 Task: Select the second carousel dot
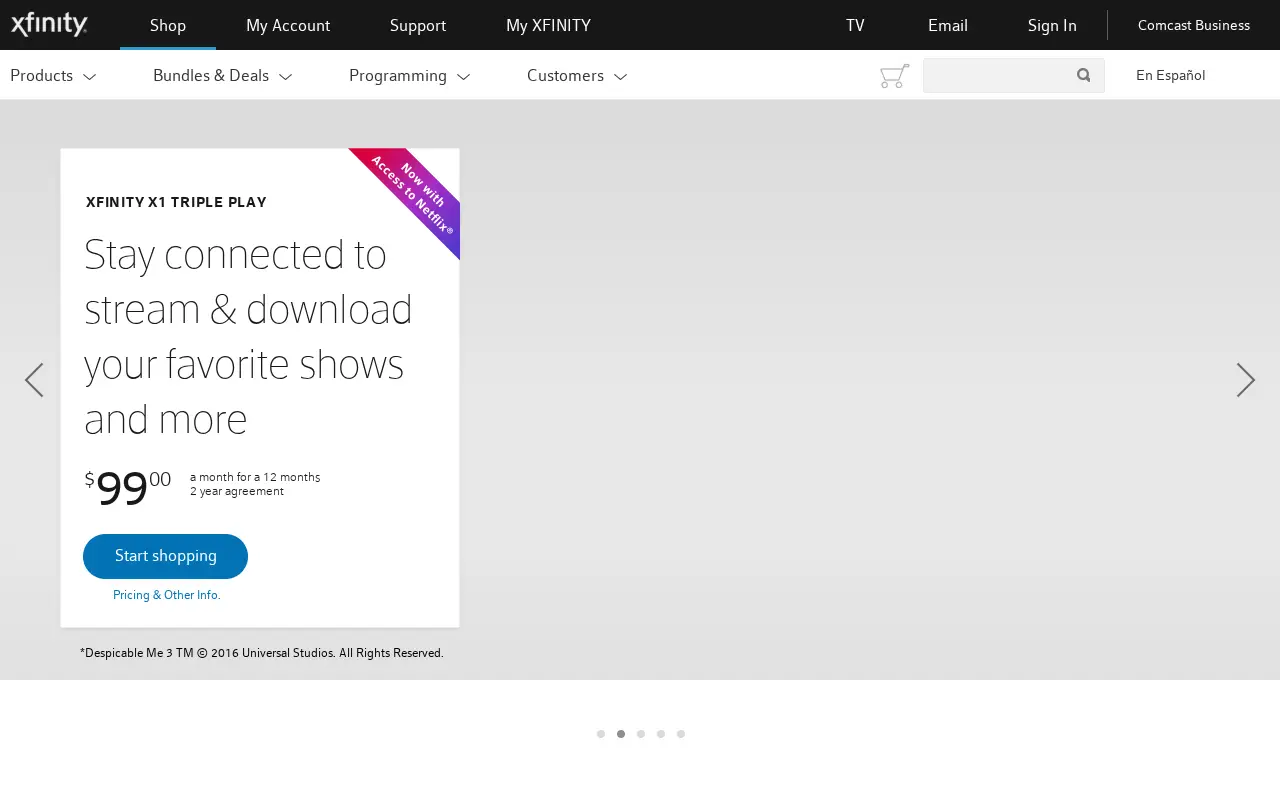621,734
